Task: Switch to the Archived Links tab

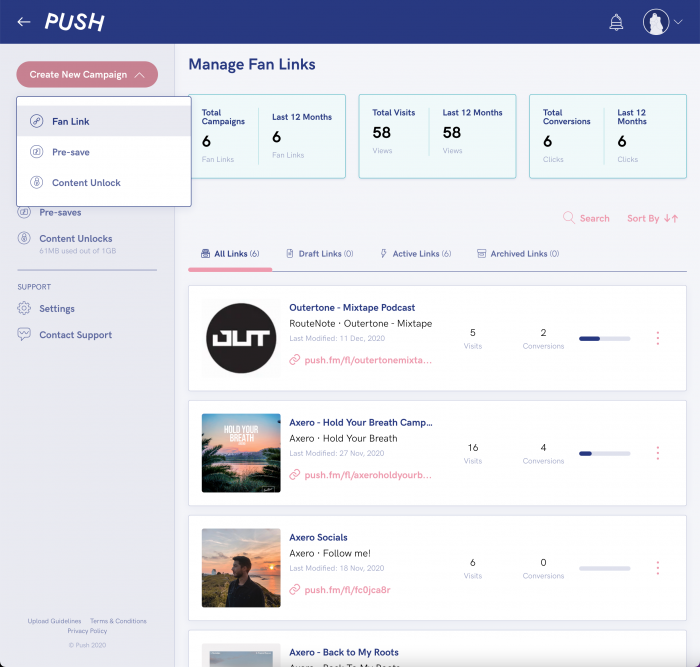Action: coord(518,254)
